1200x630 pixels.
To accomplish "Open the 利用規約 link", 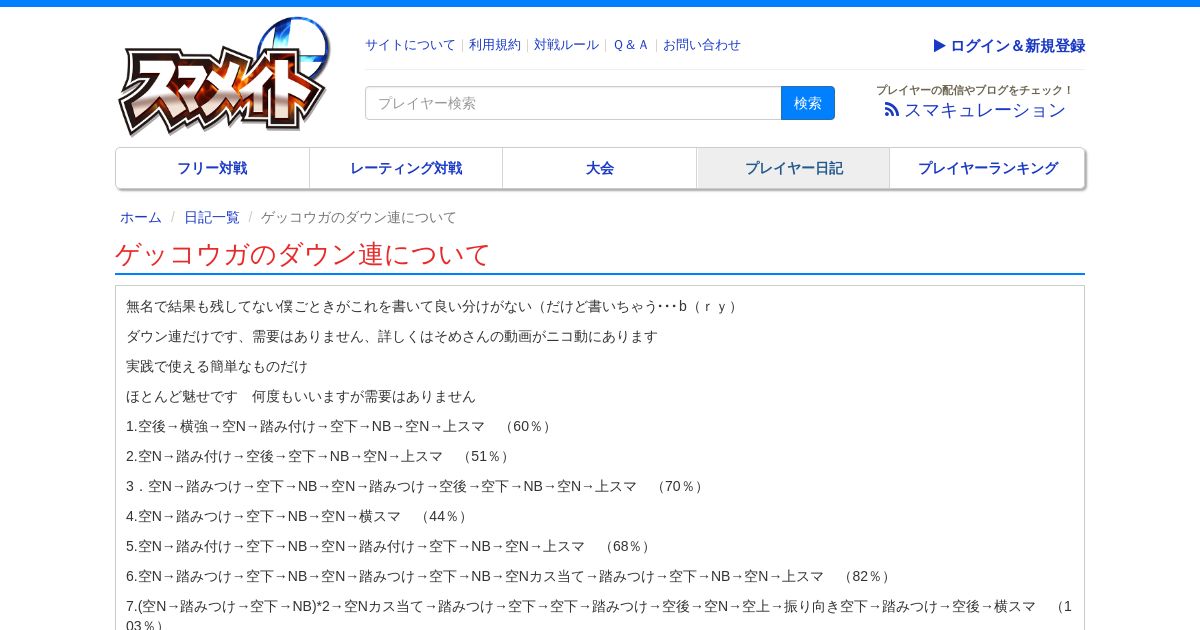I will point(495,45).
